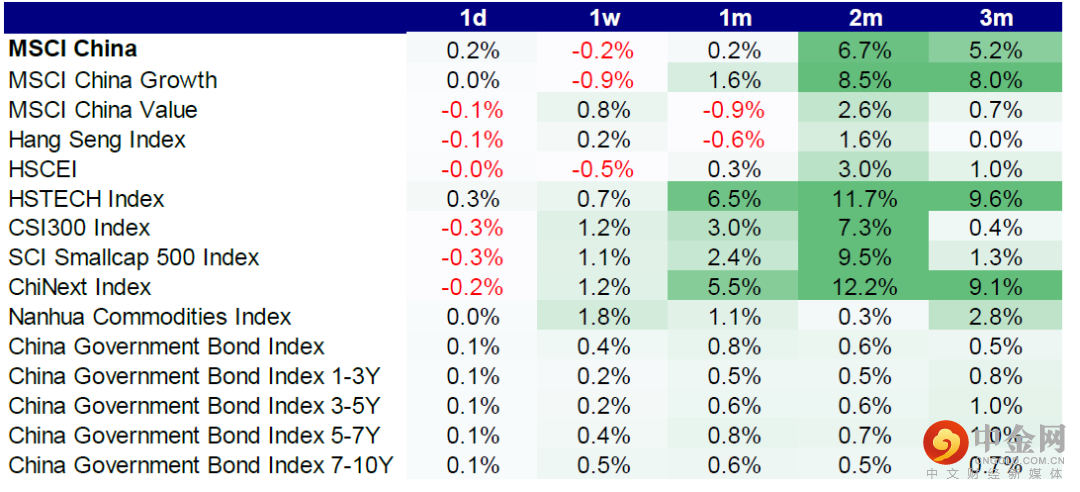Select the 1.8% Nanhua Commodities cell
1080x492 pixels.
pyautogui.click(x=603, y=317)
